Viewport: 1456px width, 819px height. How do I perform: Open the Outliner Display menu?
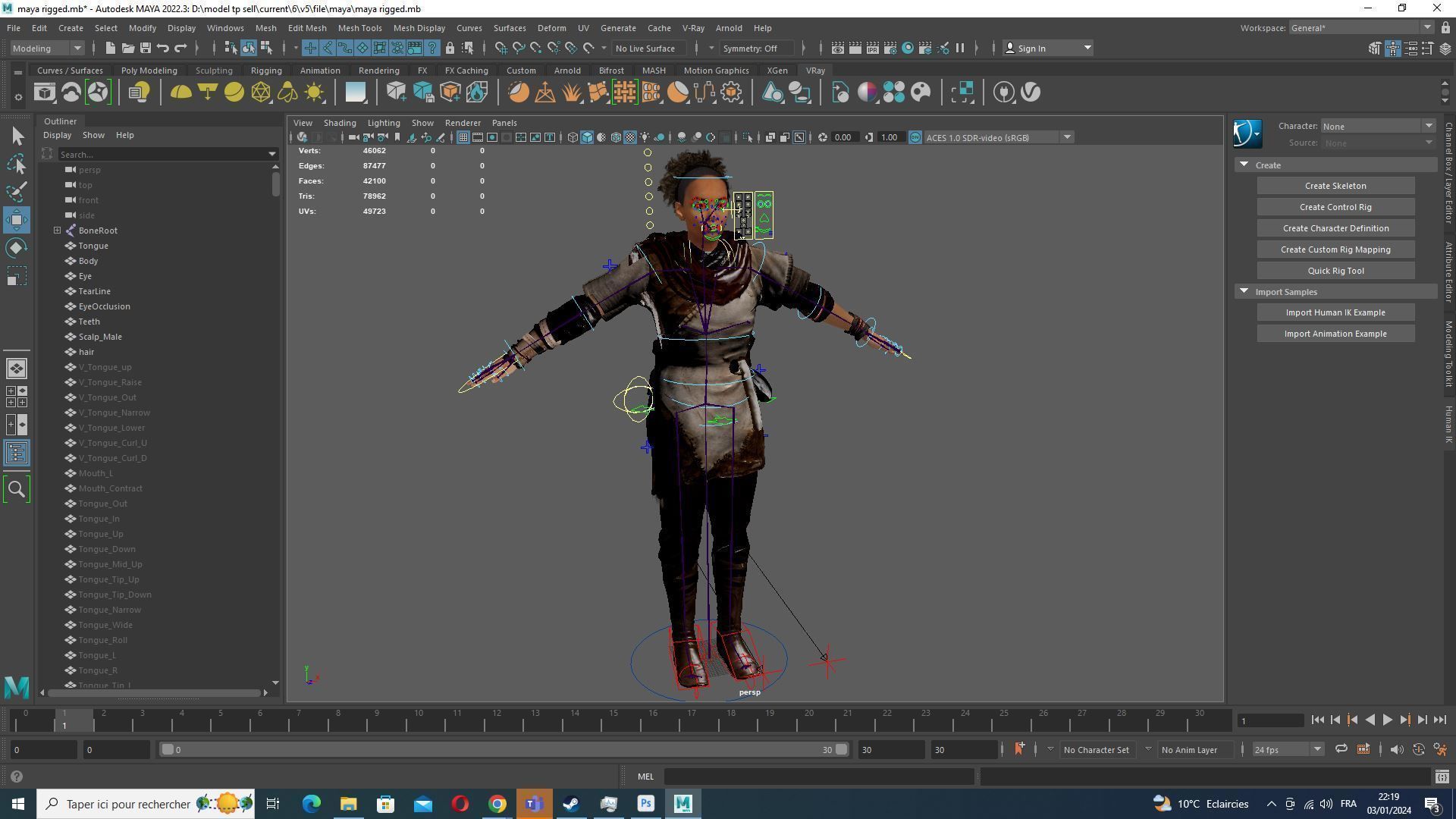point(57,135)
